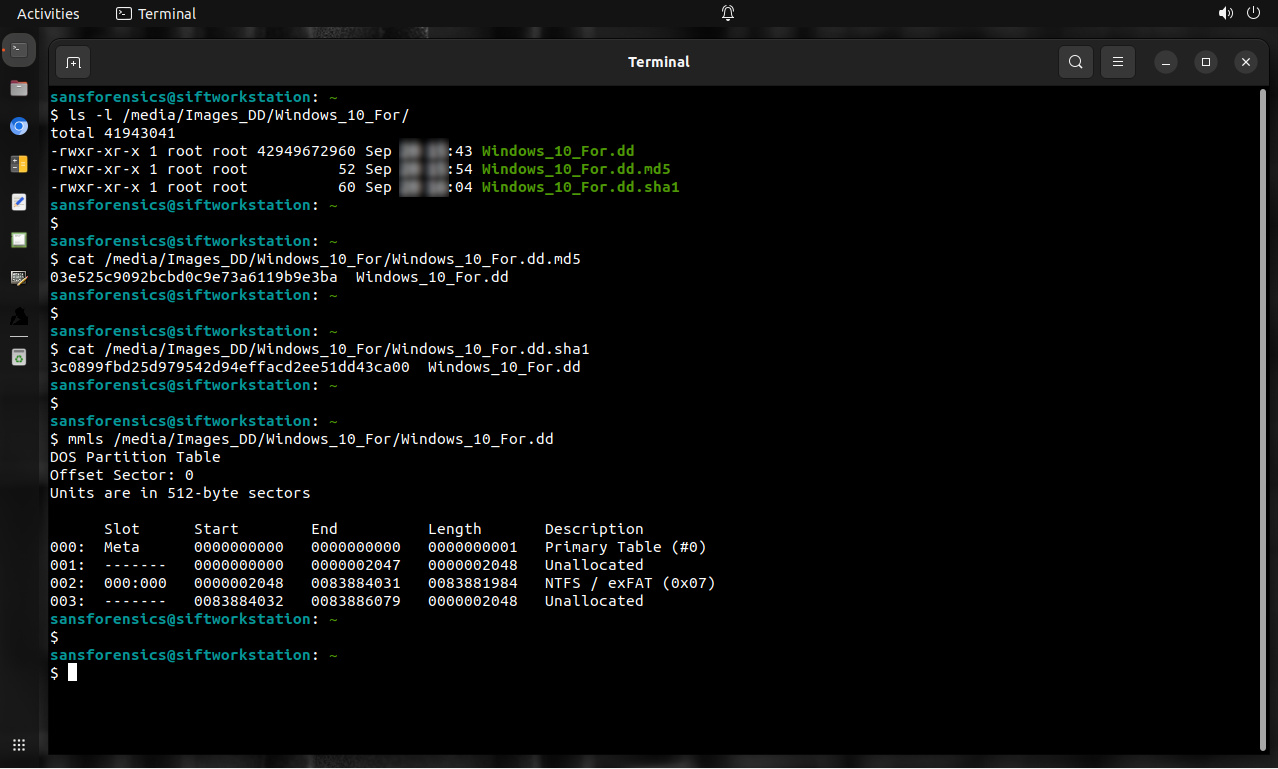The width and height of the screenshot is (1278, 769).
Task: Open the Trash in the dock
Action: tap(19, 357)
